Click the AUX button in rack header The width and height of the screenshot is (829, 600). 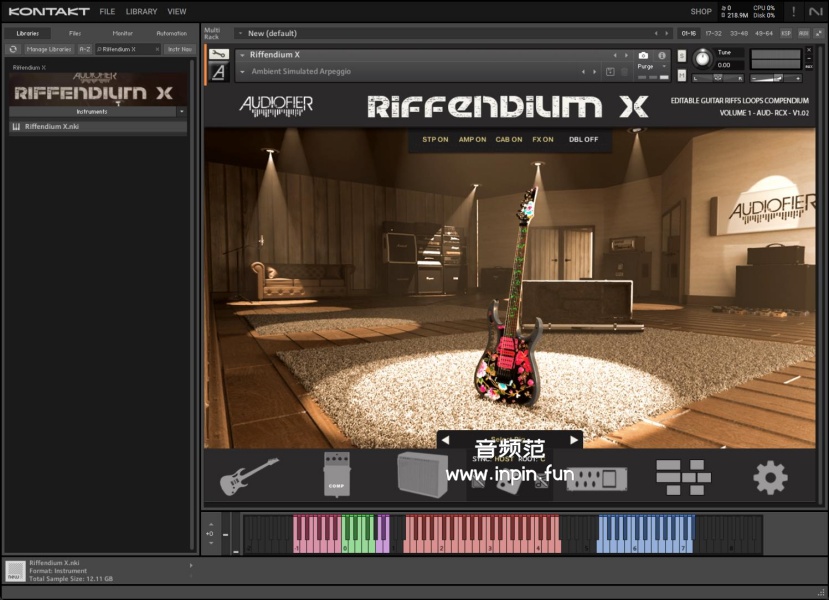804,33
